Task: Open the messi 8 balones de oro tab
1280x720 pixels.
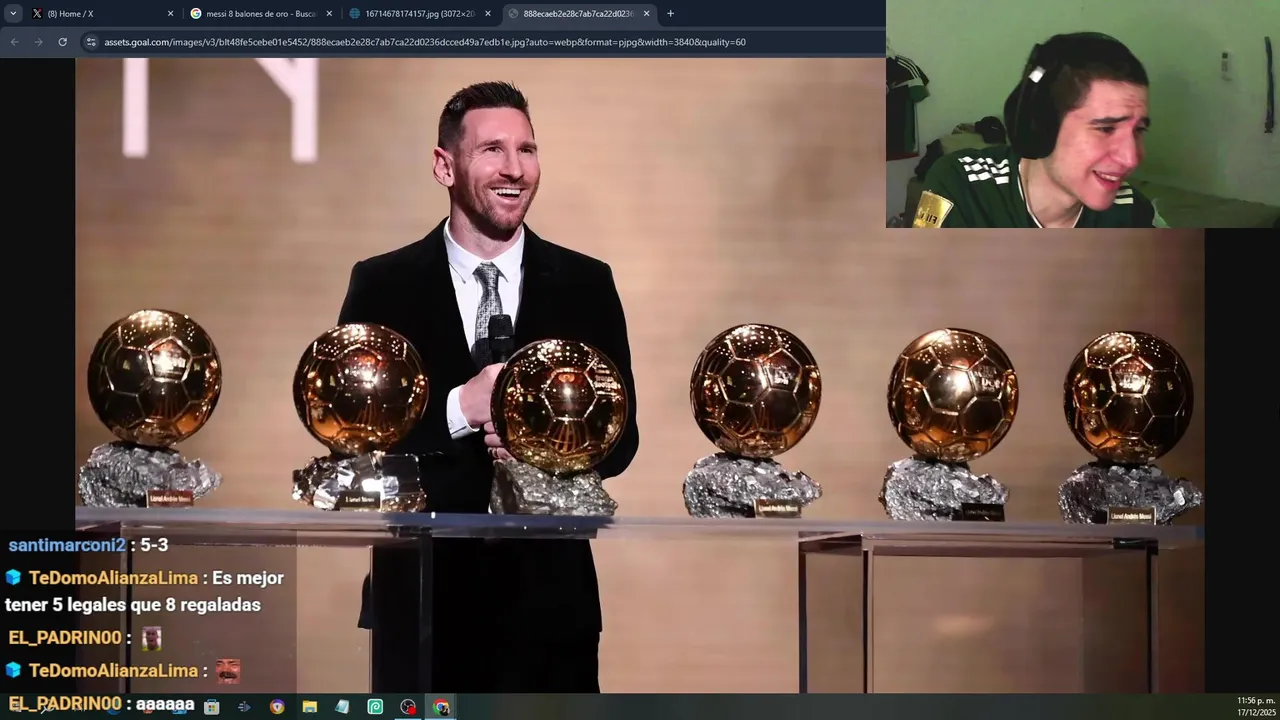Action: (x=260, y=14)
